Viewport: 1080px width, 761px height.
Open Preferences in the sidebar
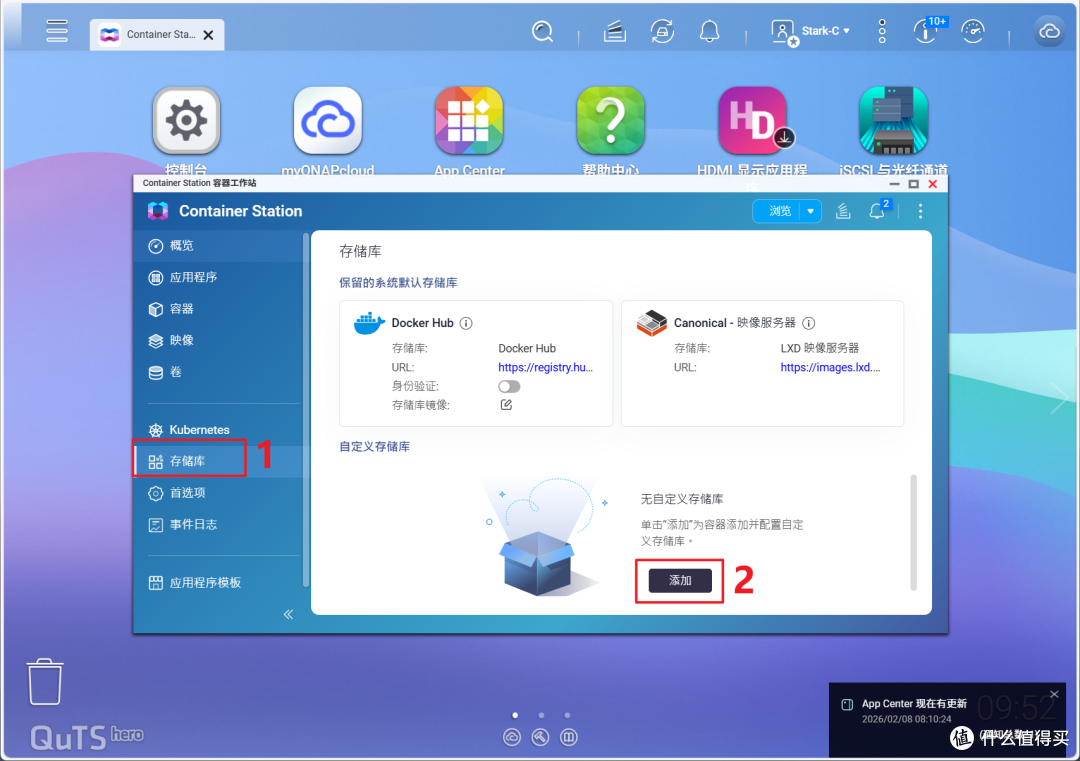coord(218,493)
